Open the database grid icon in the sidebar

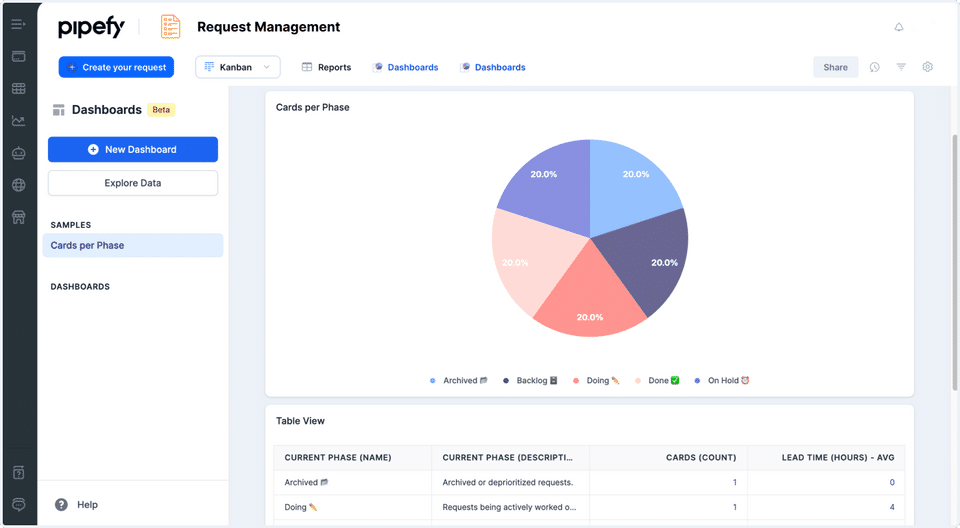(x=18, y=88)
